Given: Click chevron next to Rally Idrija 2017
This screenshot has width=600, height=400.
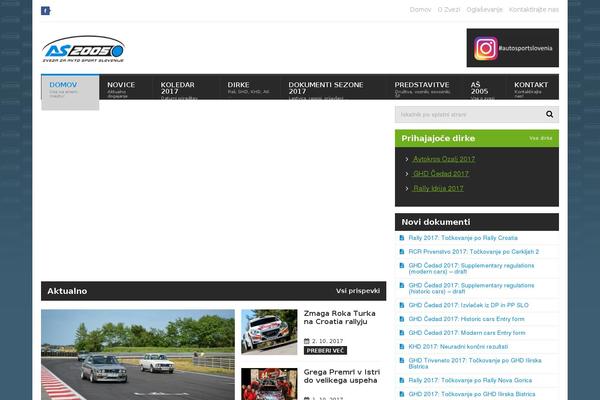Looking at the screenshot, I should (x=407, y=188).
